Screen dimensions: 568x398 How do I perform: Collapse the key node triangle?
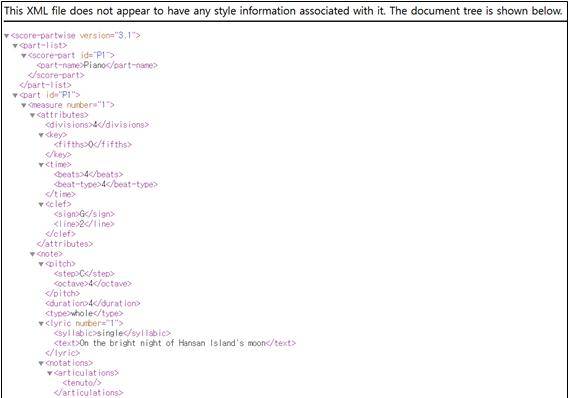41,135
